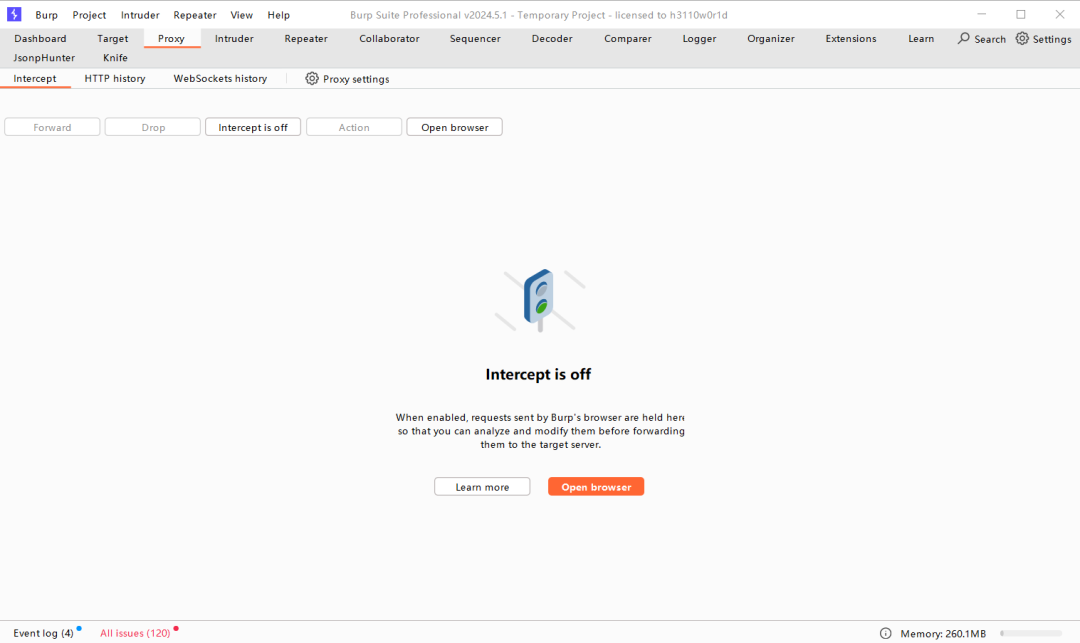Open the Knife extension tab

pos(115,58)
